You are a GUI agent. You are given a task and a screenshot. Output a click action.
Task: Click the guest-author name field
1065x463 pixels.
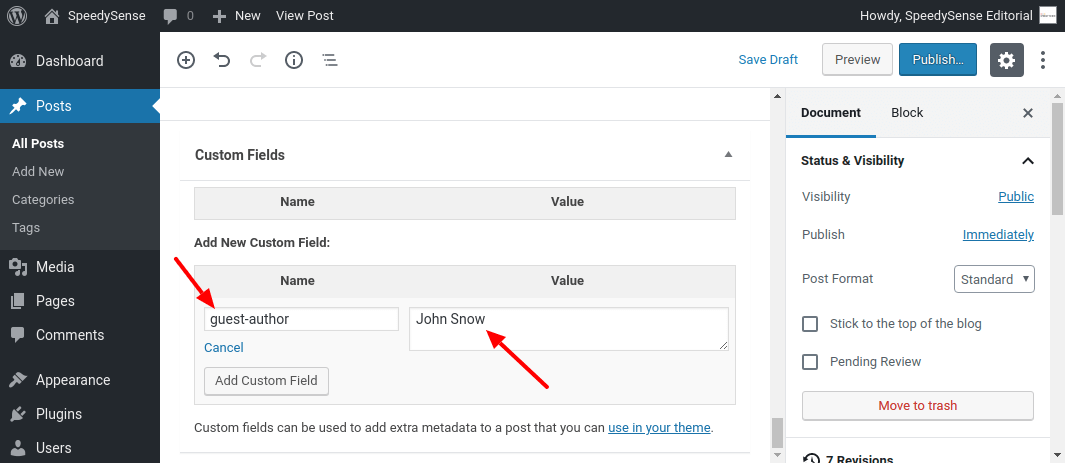tap(302, 319)
